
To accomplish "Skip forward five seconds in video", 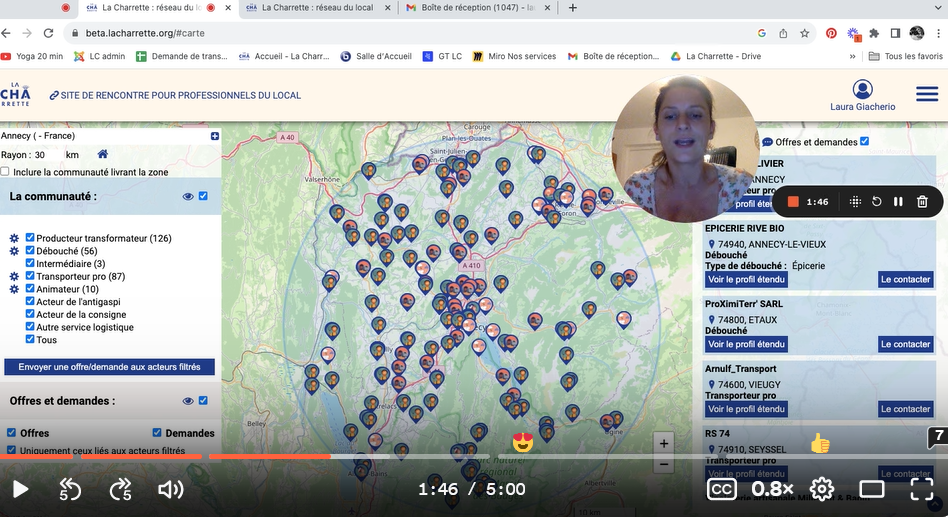I will (x=120, y=489).
